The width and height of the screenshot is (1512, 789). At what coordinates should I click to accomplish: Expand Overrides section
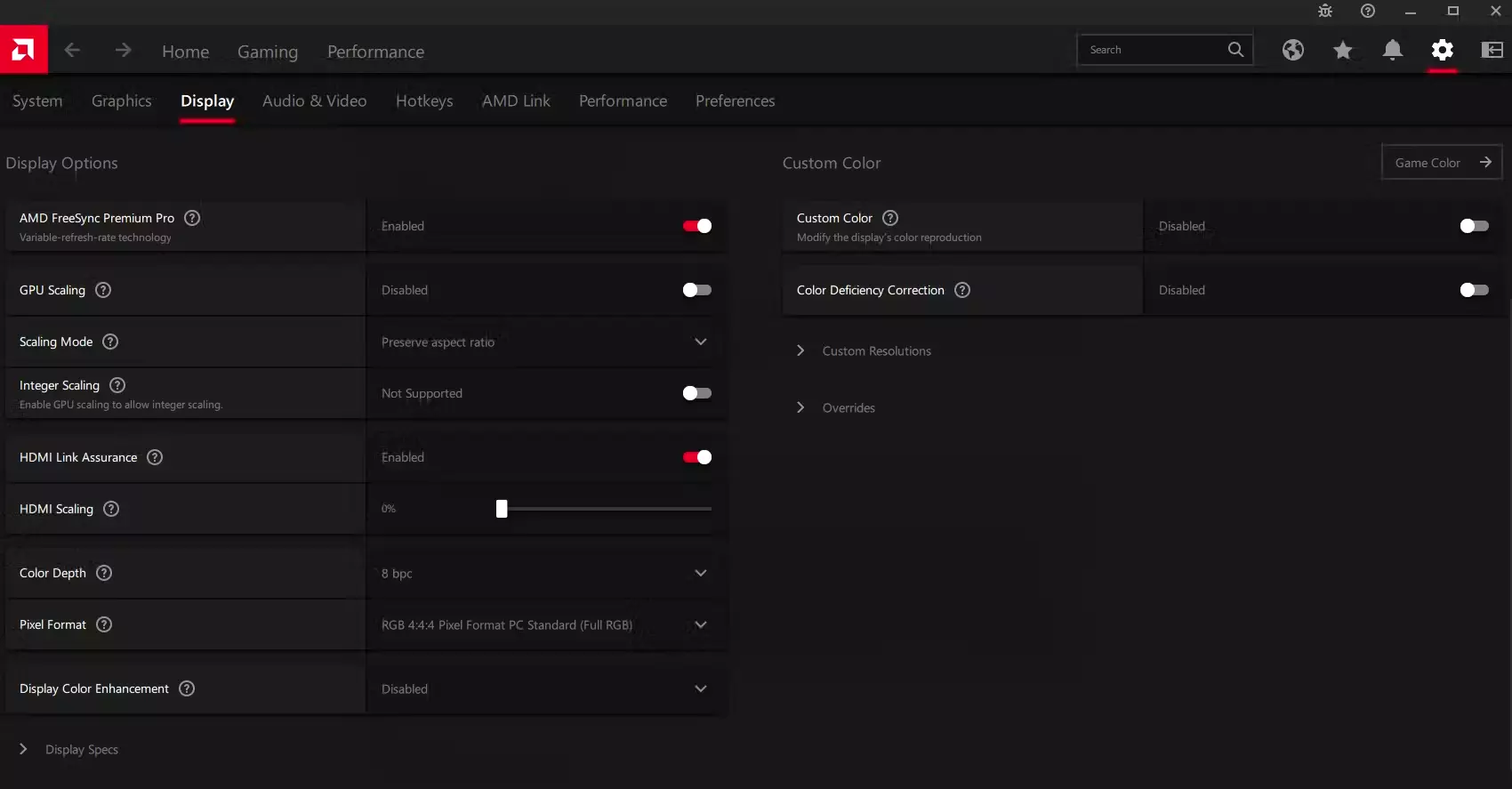pyautogui.click(x=836, y=407)
